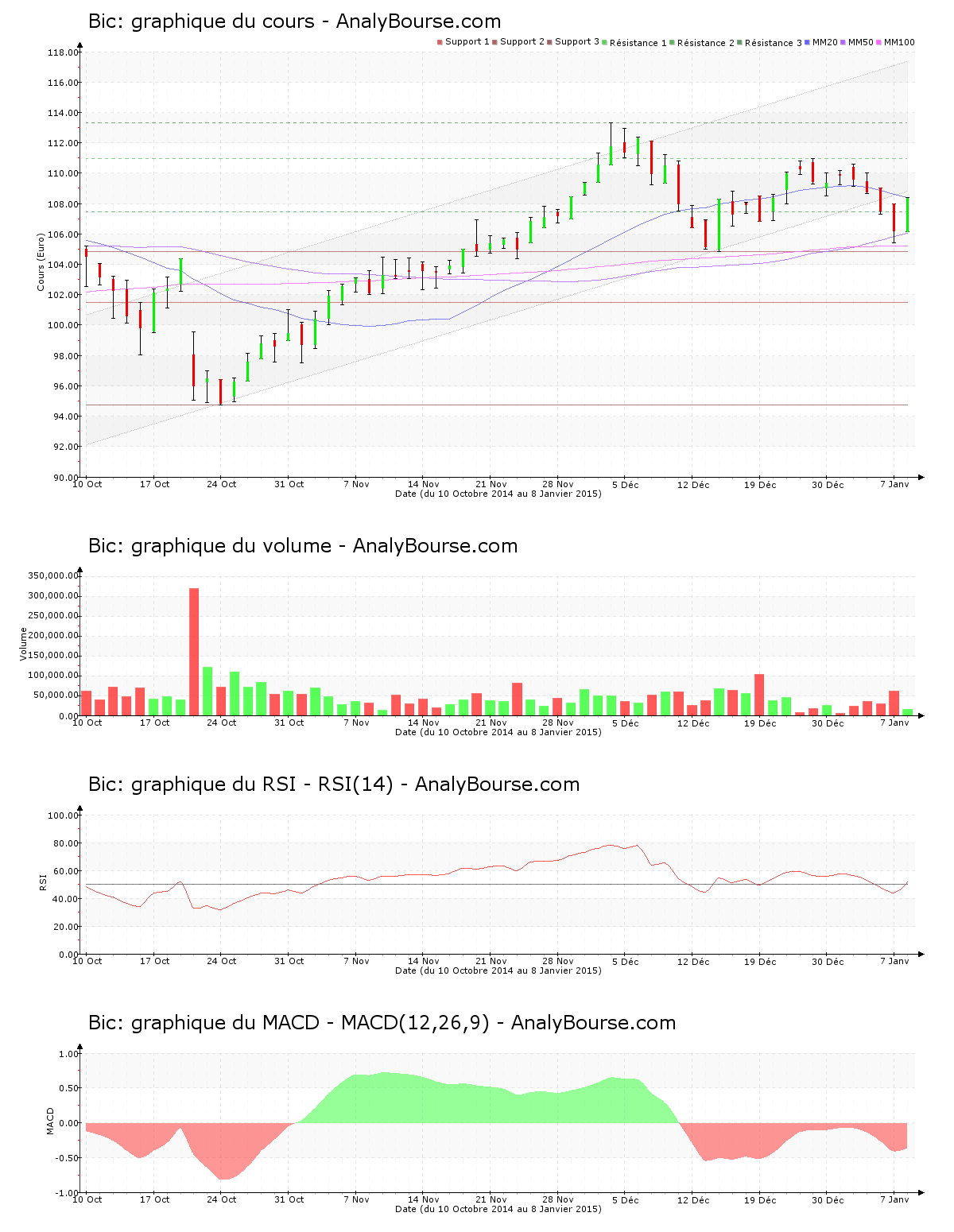This screenshot has width=954, height=1232.
Task: Click the 350,000.00 volume axis value
Action: pyautogui.click(x=53, y=575)
